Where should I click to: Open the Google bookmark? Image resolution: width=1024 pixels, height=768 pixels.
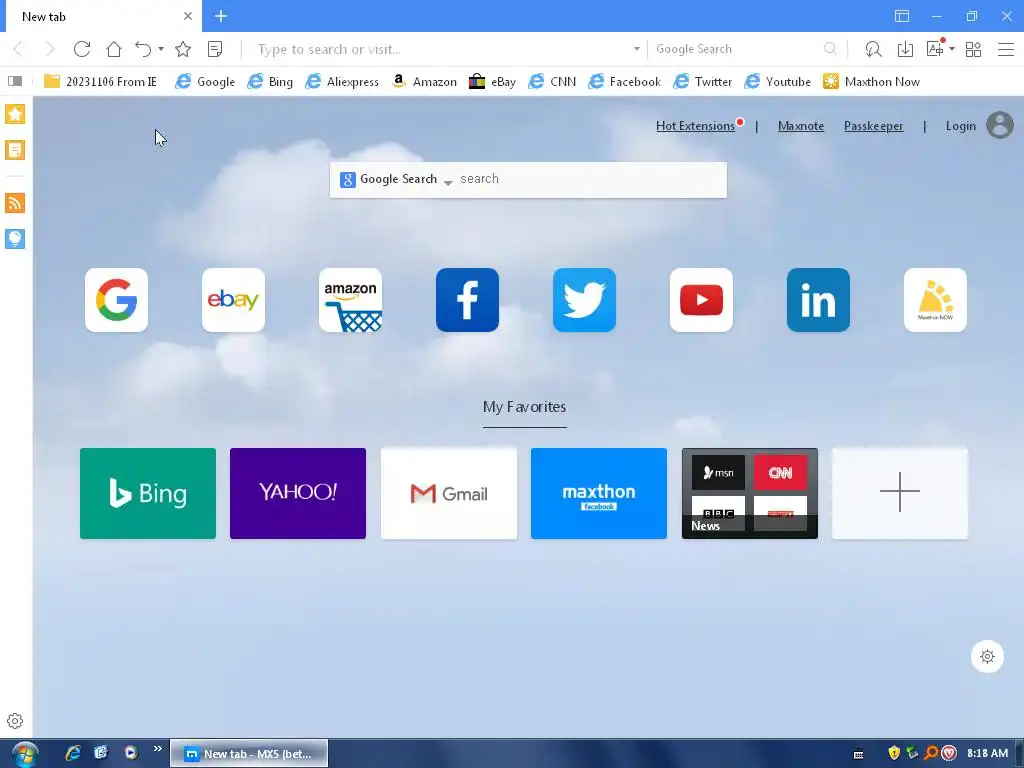205,81
